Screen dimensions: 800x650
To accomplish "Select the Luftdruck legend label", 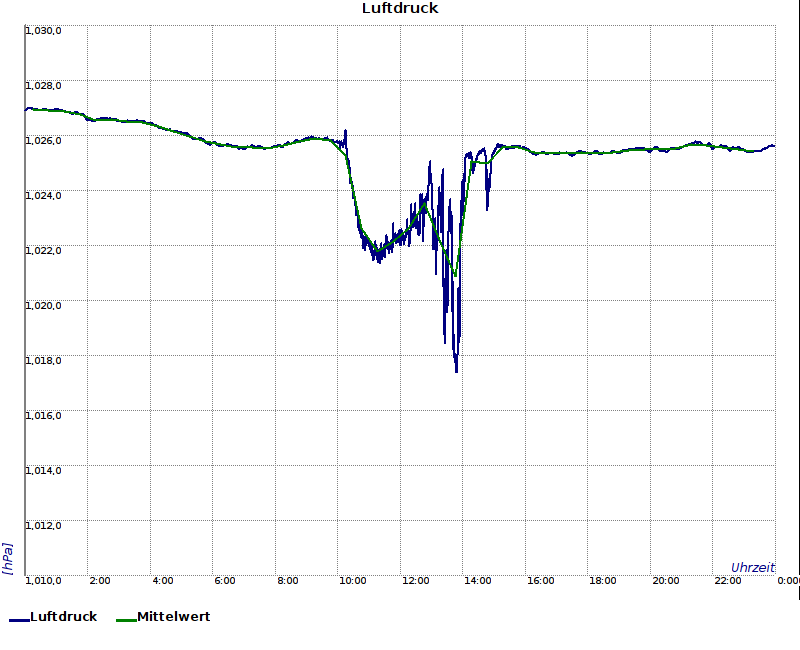I will pos(64,616).
